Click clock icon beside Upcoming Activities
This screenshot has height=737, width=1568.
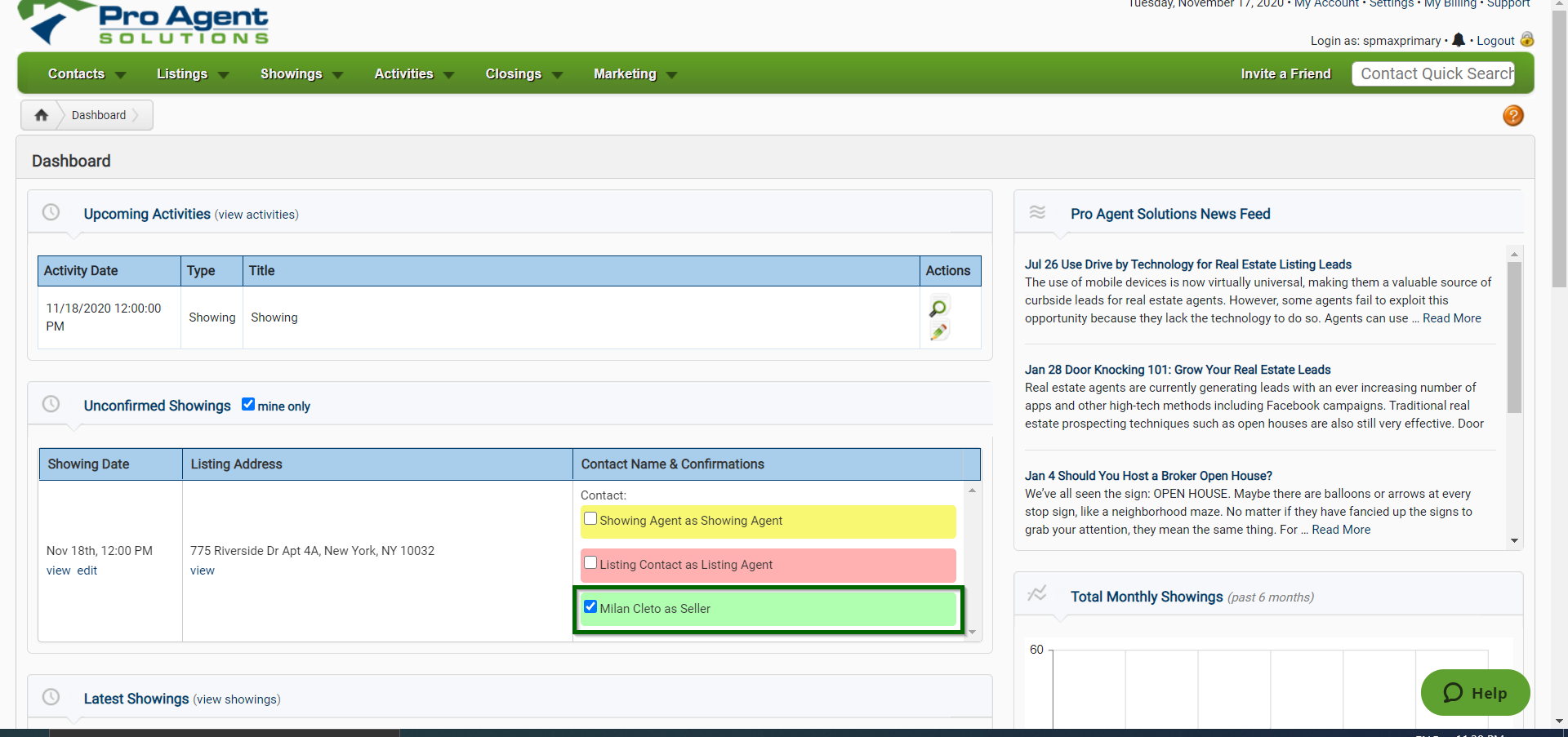tap(51, 212)
